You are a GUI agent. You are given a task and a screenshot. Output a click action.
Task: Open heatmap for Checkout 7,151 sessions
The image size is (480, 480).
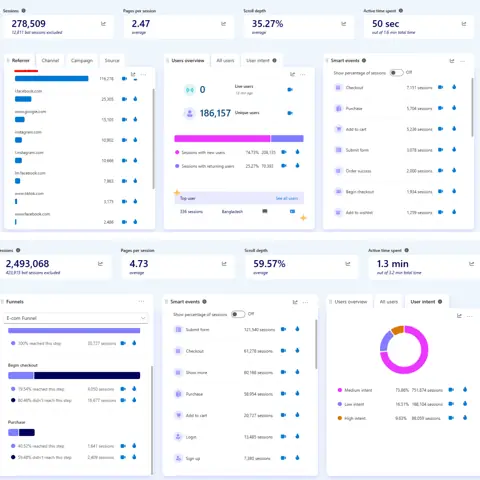454,87
